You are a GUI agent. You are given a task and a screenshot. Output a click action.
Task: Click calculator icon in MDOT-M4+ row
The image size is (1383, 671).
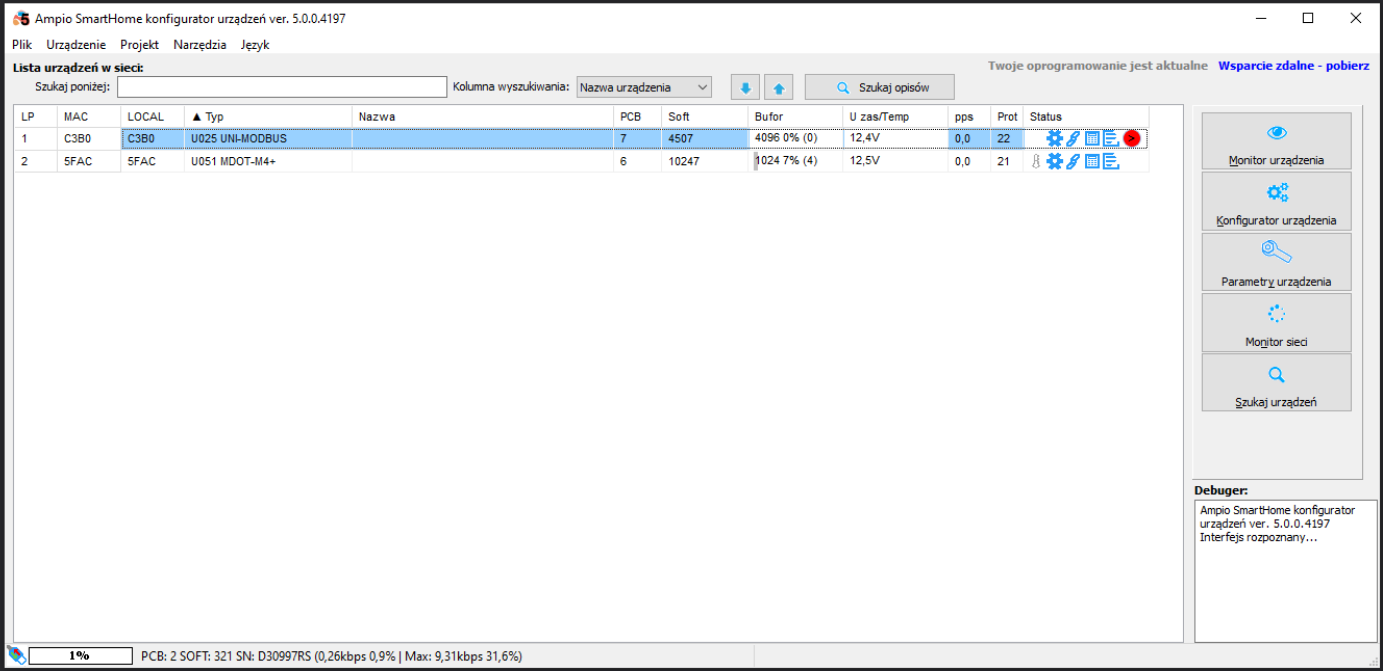tap(1092, 161)
